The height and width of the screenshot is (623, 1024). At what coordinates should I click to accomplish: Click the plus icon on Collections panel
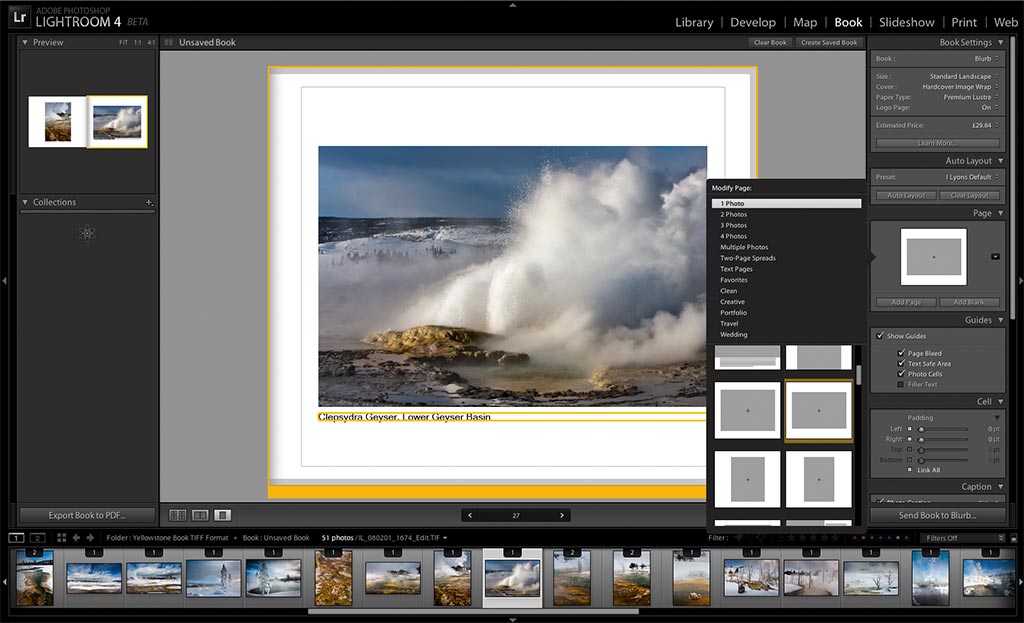click(x=148, y=202)
